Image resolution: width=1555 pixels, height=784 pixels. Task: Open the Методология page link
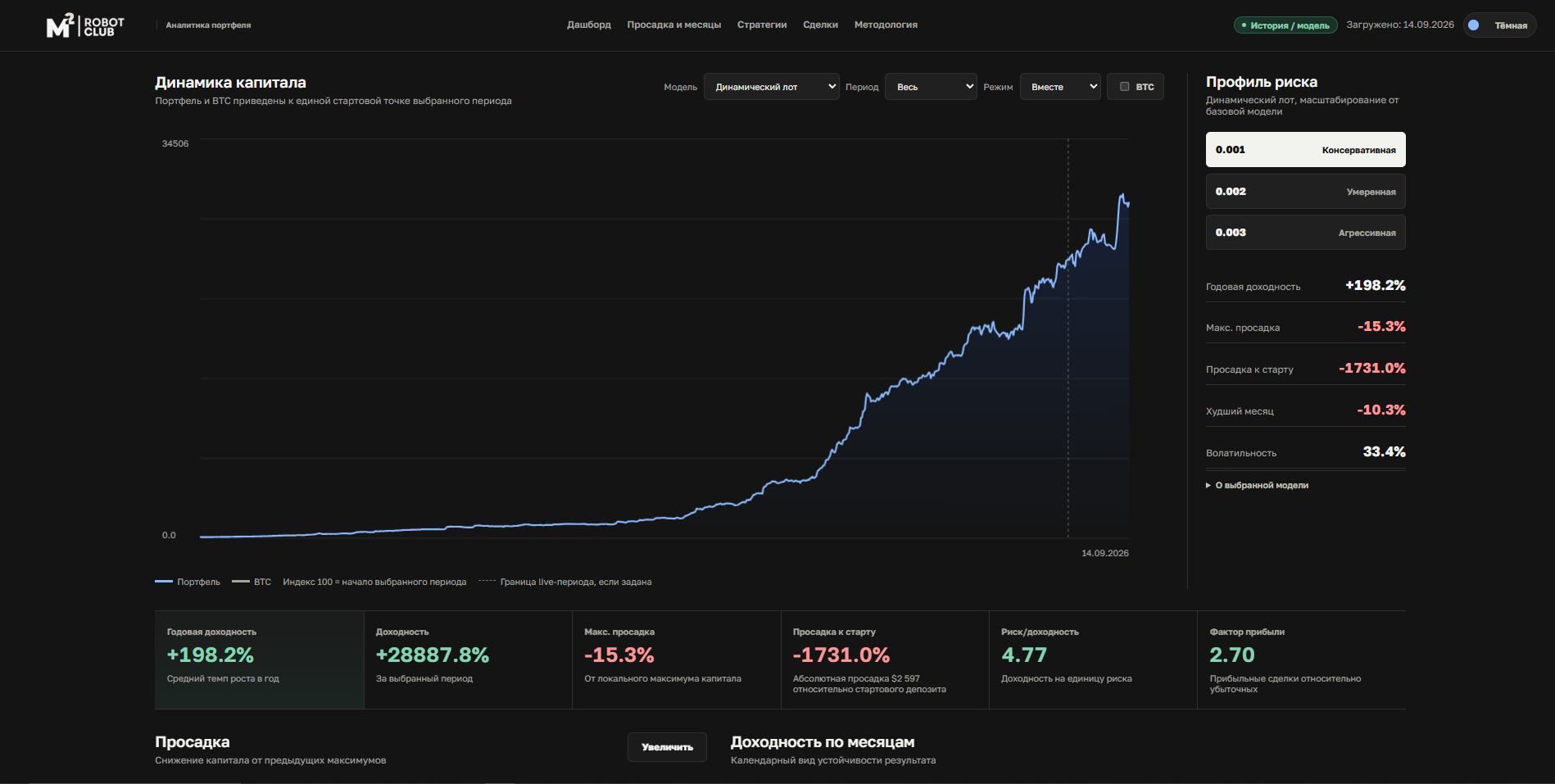tap(886, 25)
